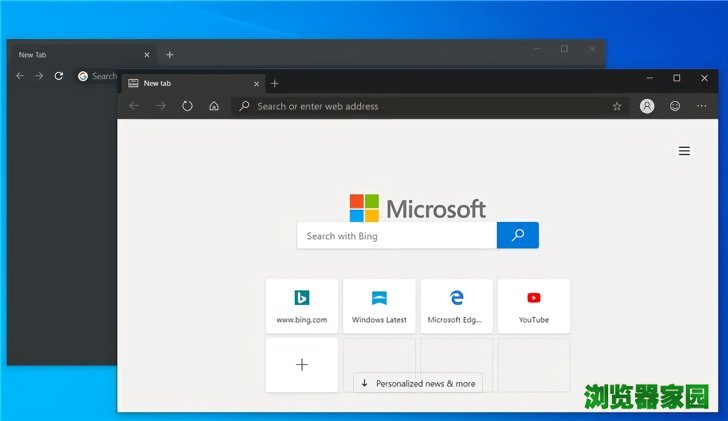Click the Home icon in Edge toolbar
The width and height of the screenshot is (728, 421).
tap(213, 106)
